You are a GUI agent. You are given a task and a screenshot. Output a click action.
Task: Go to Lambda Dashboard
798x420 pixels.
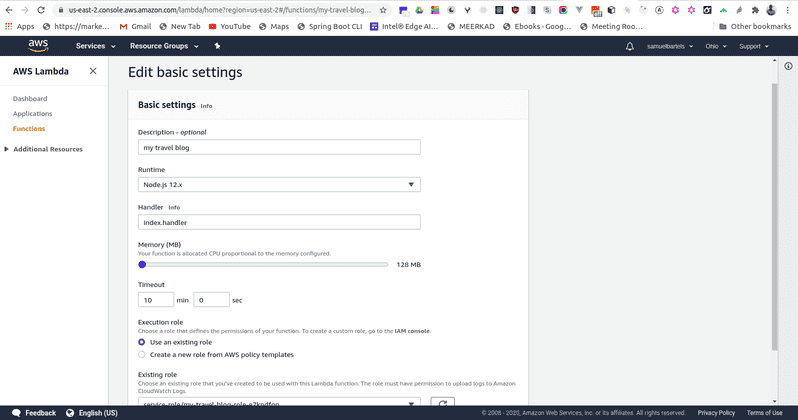point(30,99)
